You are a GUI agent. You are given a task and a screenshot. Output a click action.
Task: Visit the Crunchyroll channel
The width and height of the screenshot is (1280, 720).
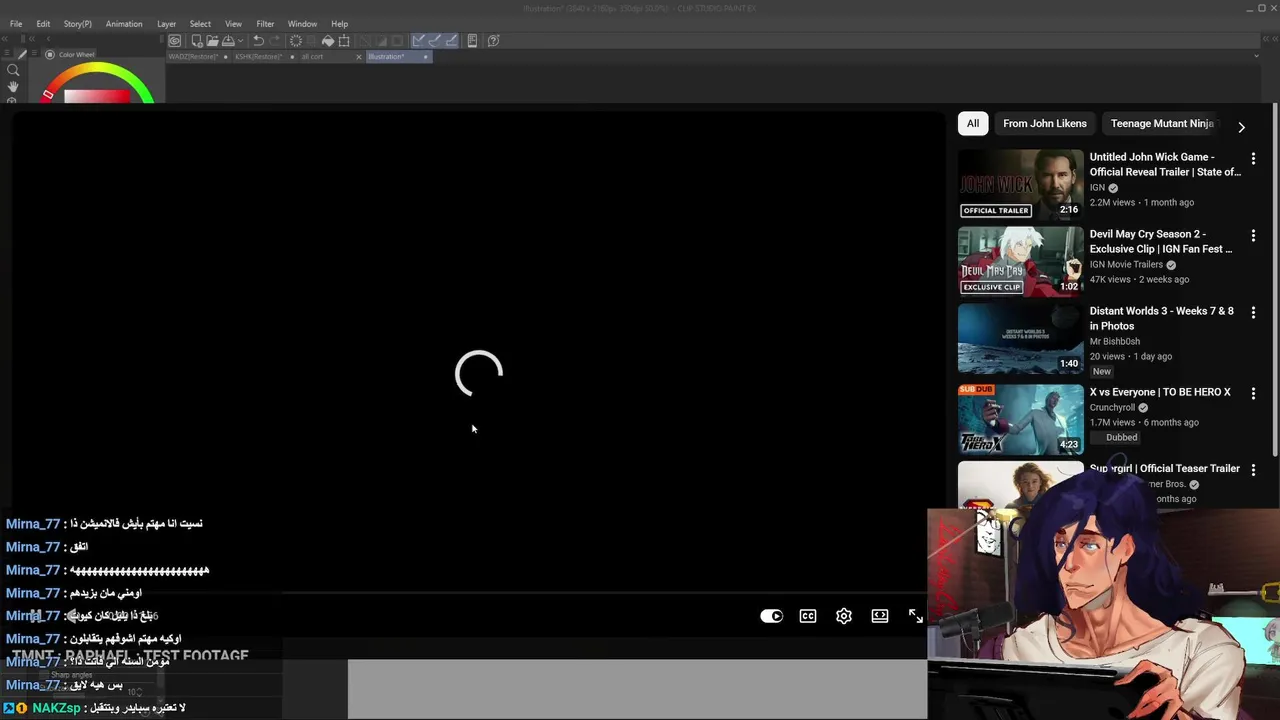1115,408
